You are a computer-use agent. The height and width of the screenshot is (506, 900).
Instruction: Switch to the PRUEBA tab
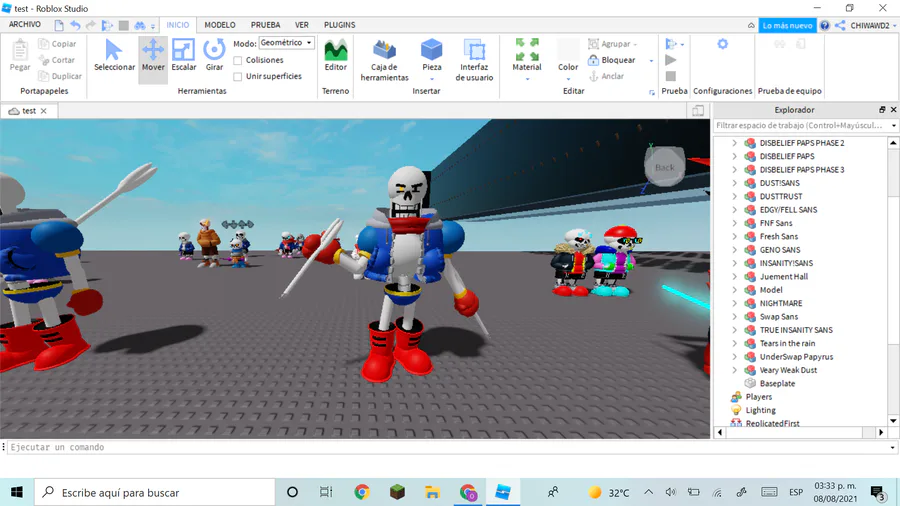pos(265,25)
